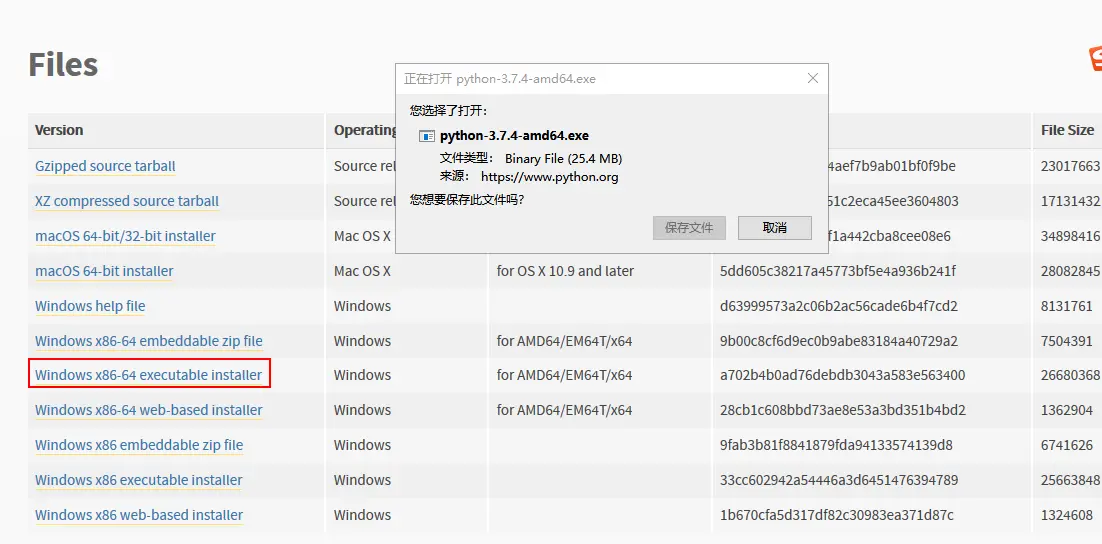Click the https://www.python.org source text
This screenshot has height=544, width=1102.
(x=550, y=177)
